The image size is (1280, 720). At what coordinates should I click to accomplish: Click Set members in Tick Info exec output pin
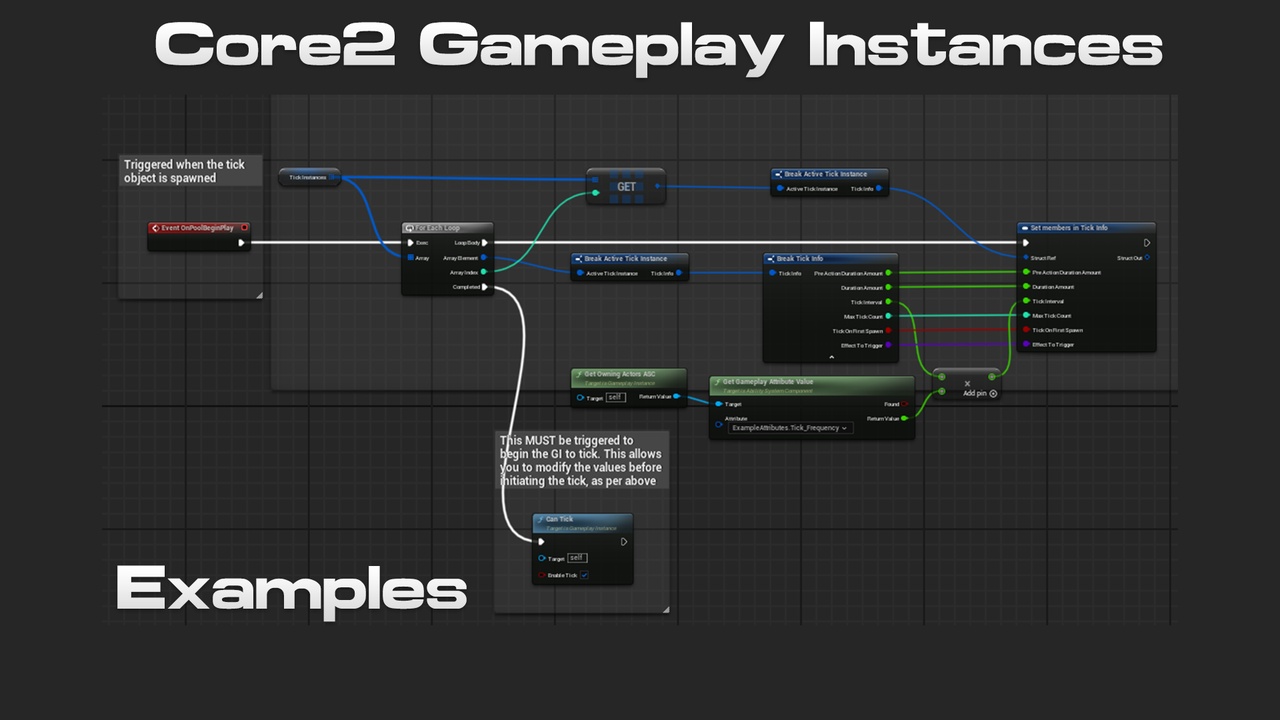click(x=1147, y=242)
